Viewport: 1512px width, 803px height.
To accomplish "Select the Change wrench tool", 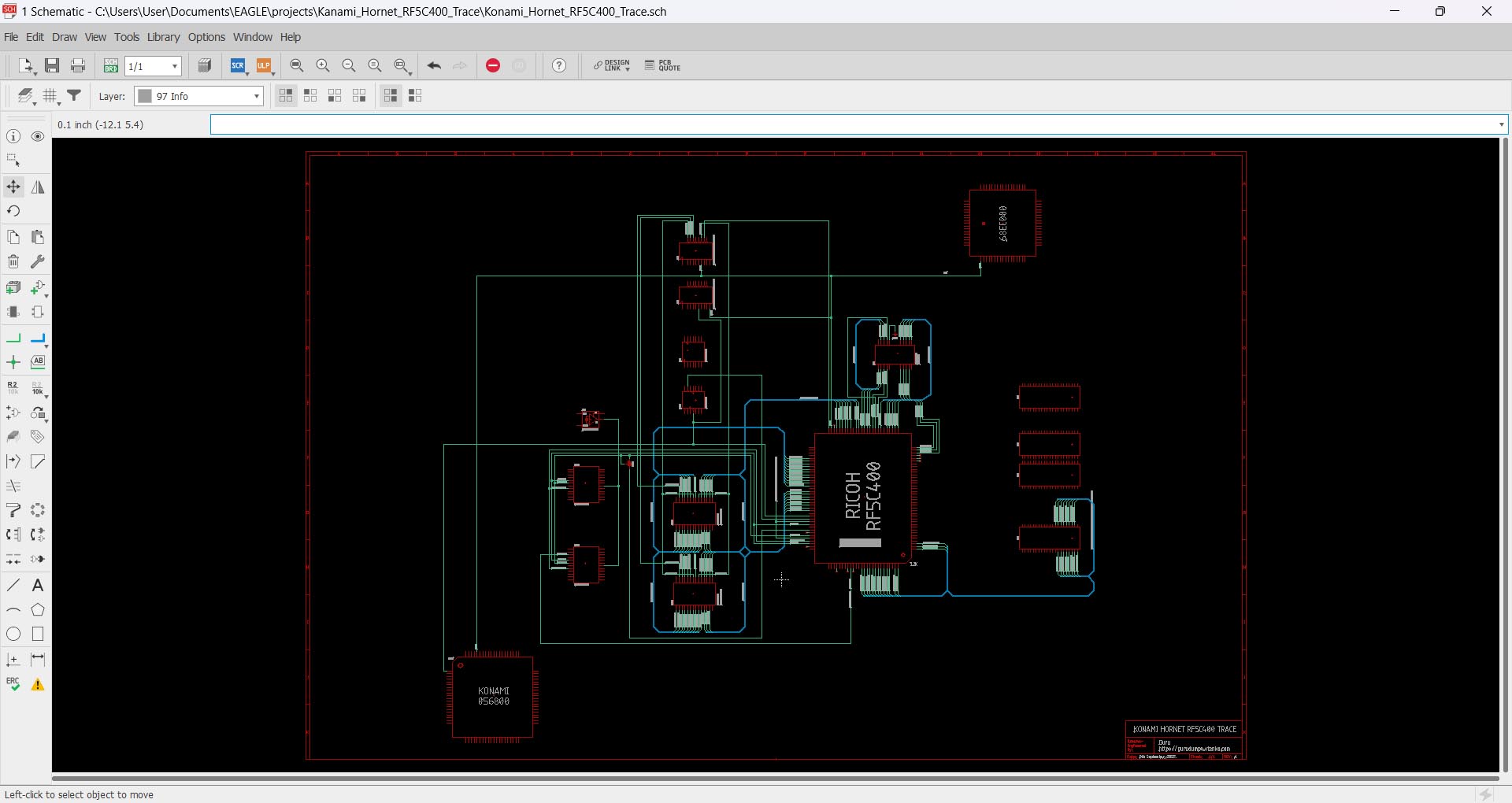I will [x=38, y=261].
